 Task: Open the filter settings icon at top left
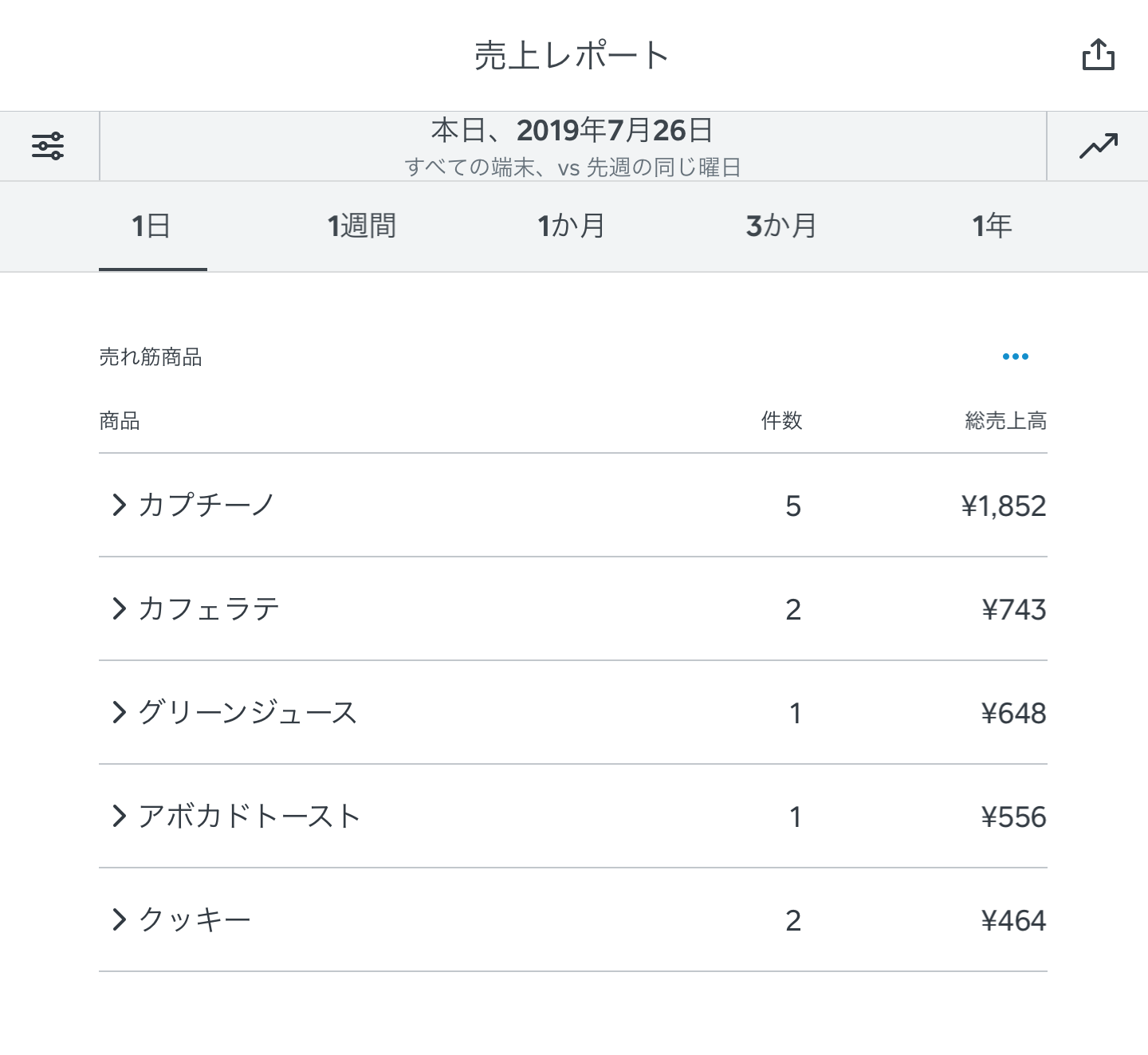click(x=49, y=146)
